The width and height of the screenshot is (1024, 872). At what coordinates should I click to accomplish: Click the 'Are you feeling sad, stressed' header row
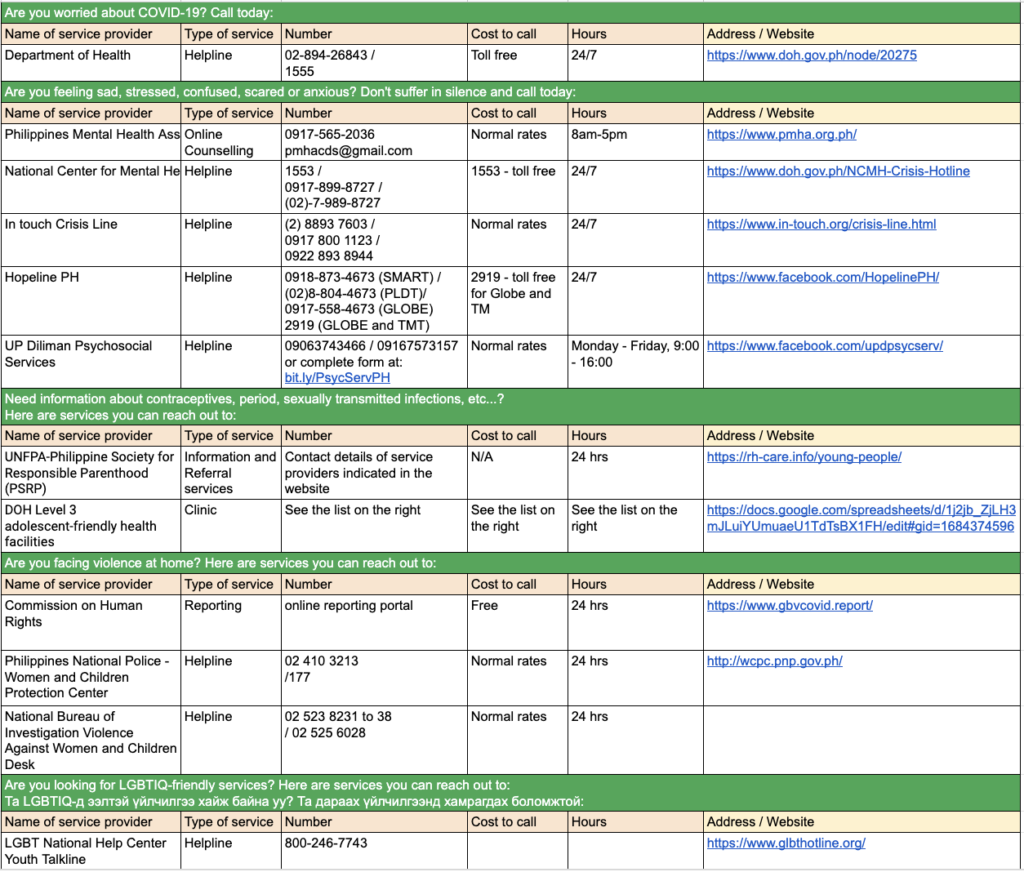pos(511,92)
